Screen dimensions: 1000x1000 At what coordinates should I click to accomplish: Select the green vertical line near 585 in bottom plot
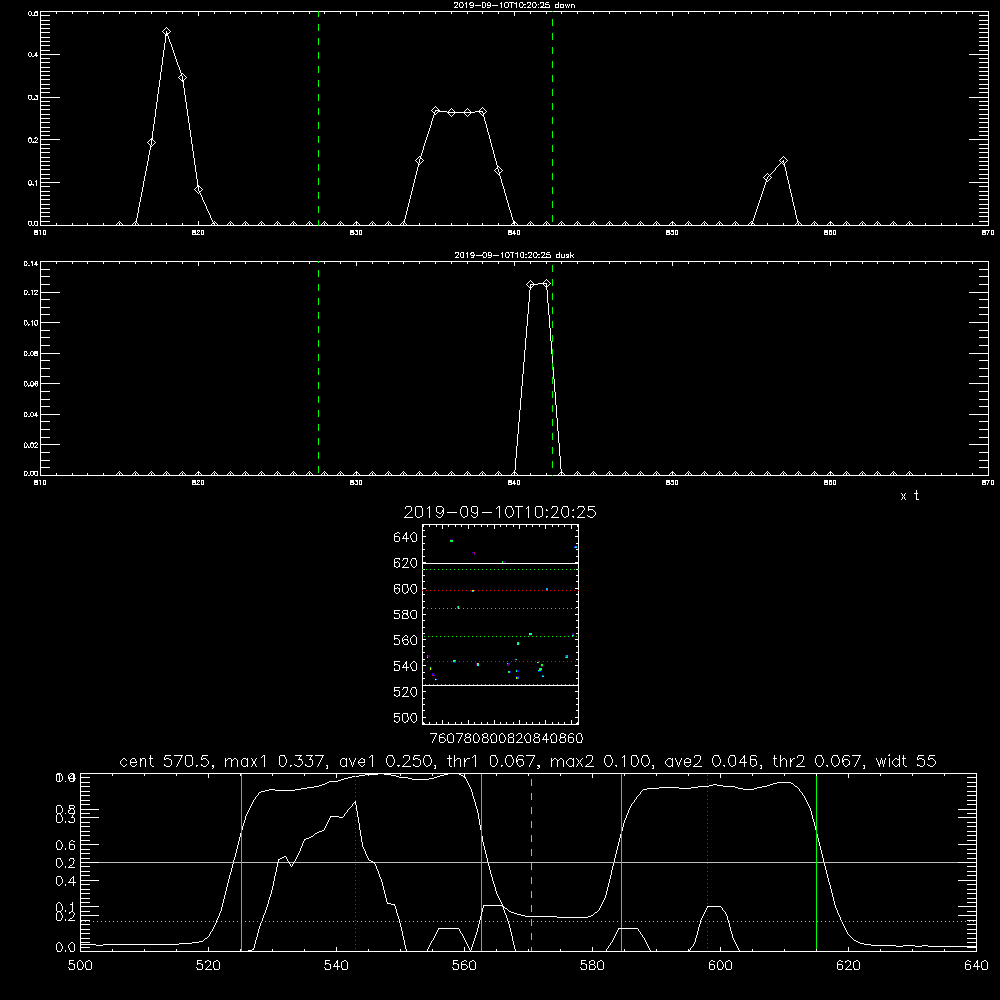621,862
